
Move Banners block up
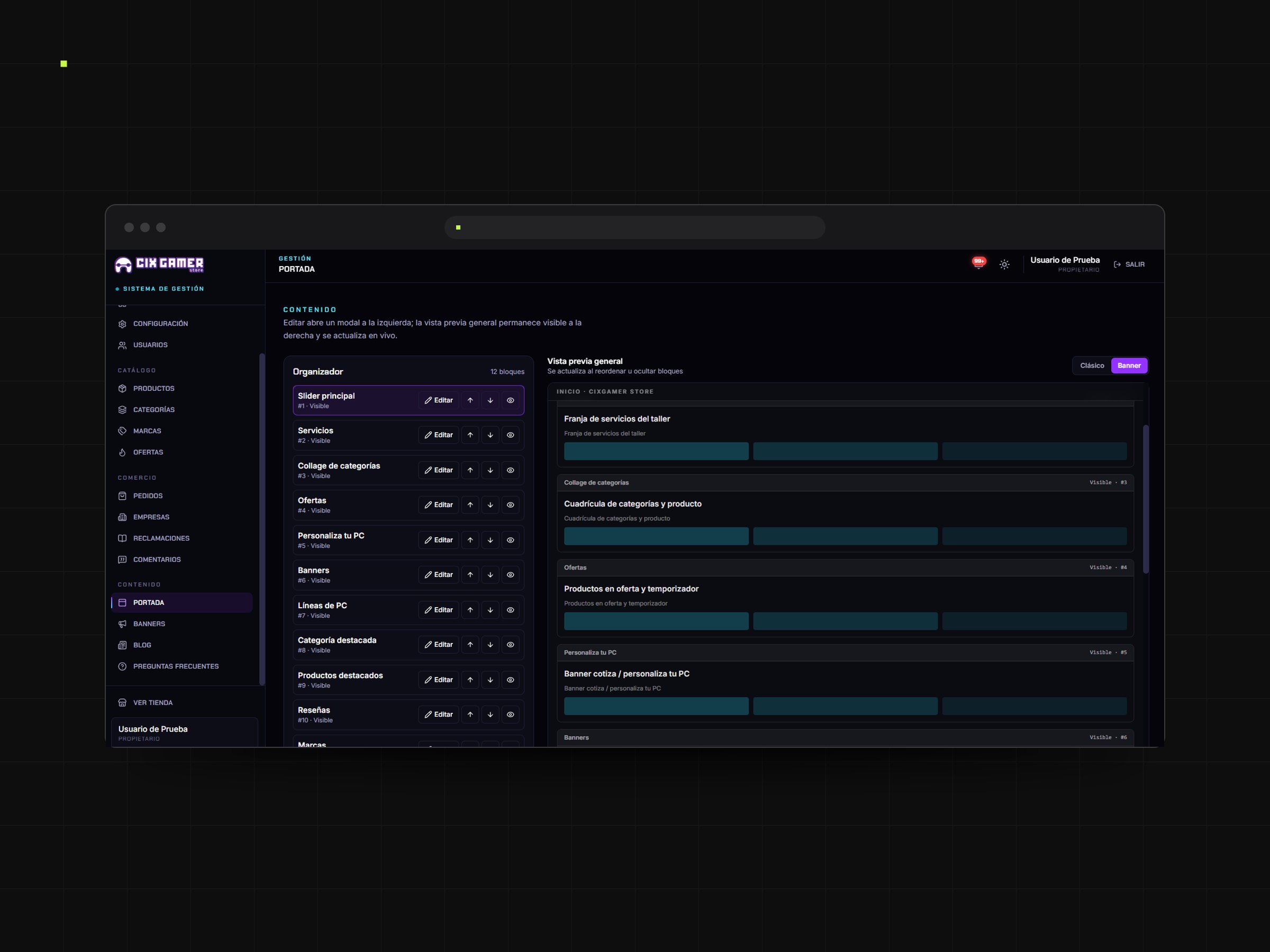click(470, 574)
